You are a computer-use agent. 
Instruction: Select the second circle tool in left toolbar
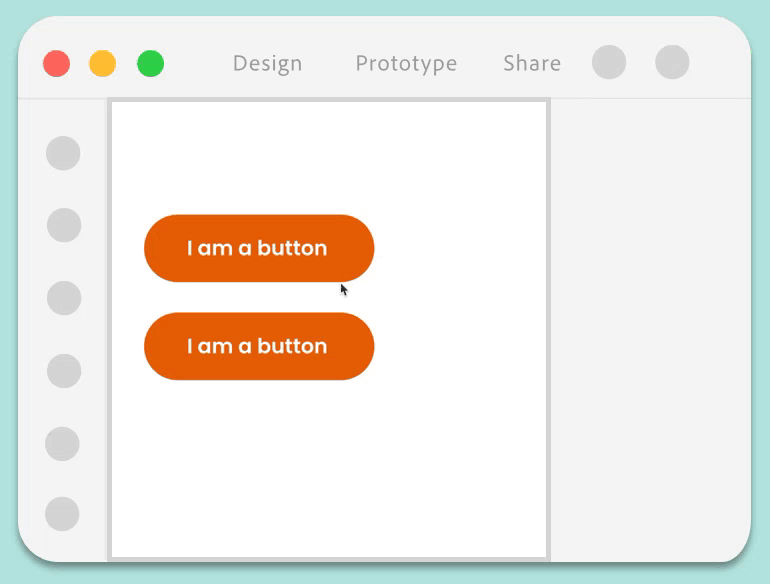(x=64, y=225)
